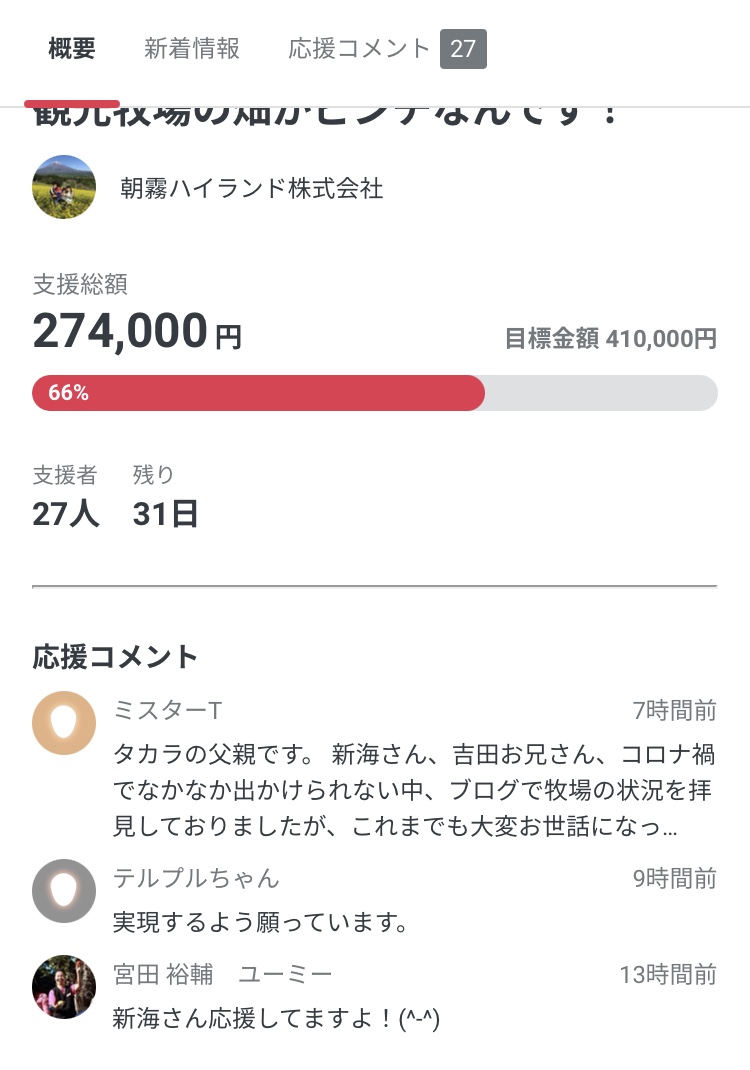The height and width of the screenshot is (1070, 750).
Task: Tap the 274,000円 total support amount
Action: click(x=137, y=332)
